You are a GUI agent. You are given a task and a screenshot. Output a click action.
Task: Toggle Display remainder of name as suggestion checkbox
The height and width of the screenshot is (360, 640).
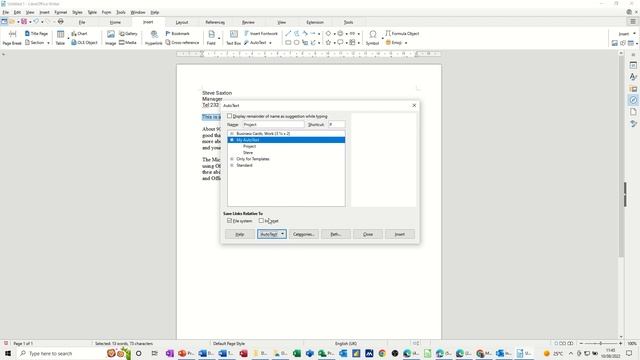pos(229,116)
